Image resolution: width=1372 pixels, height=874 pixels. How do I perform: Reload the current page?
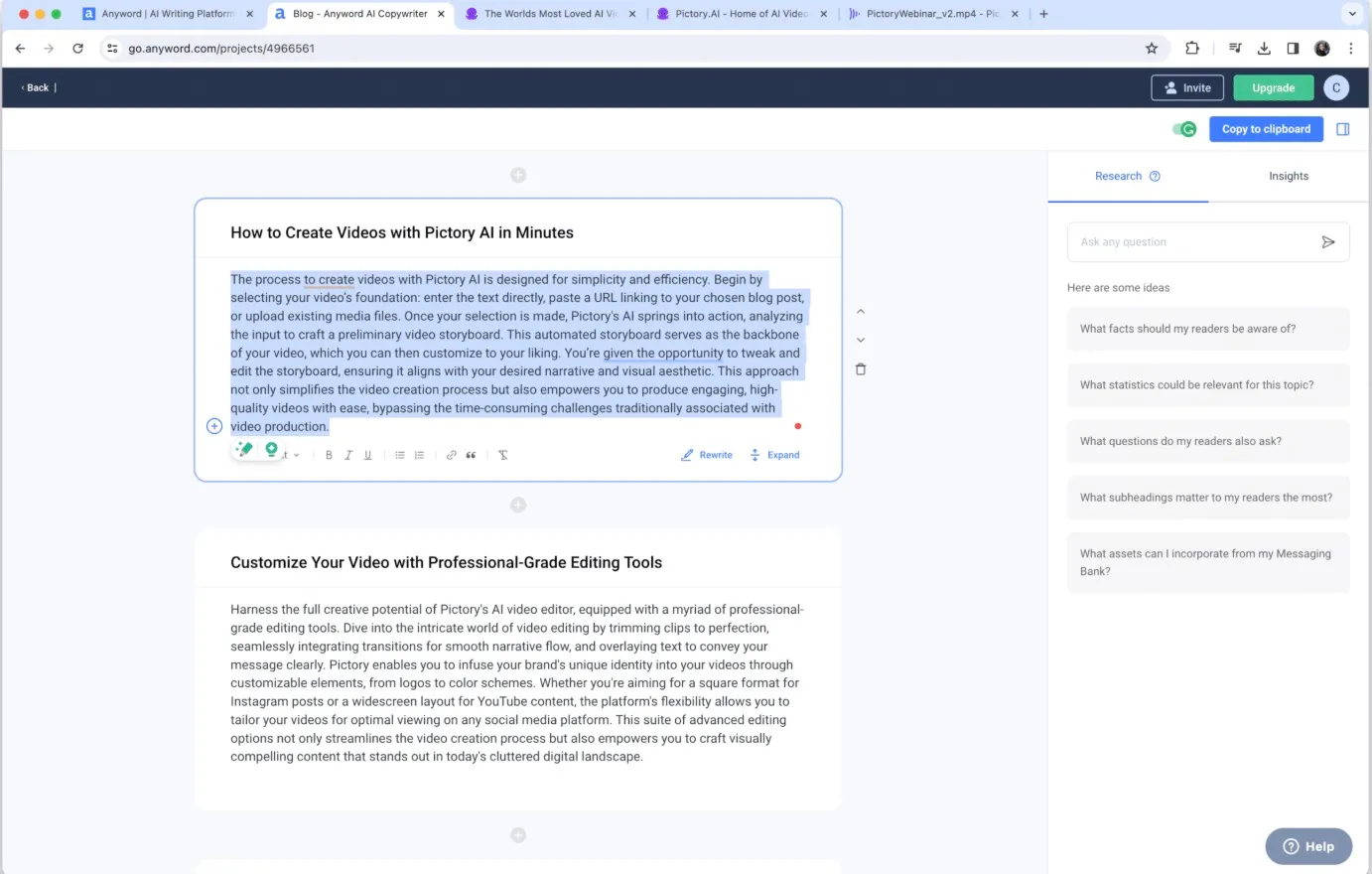[x=77, y=48]
